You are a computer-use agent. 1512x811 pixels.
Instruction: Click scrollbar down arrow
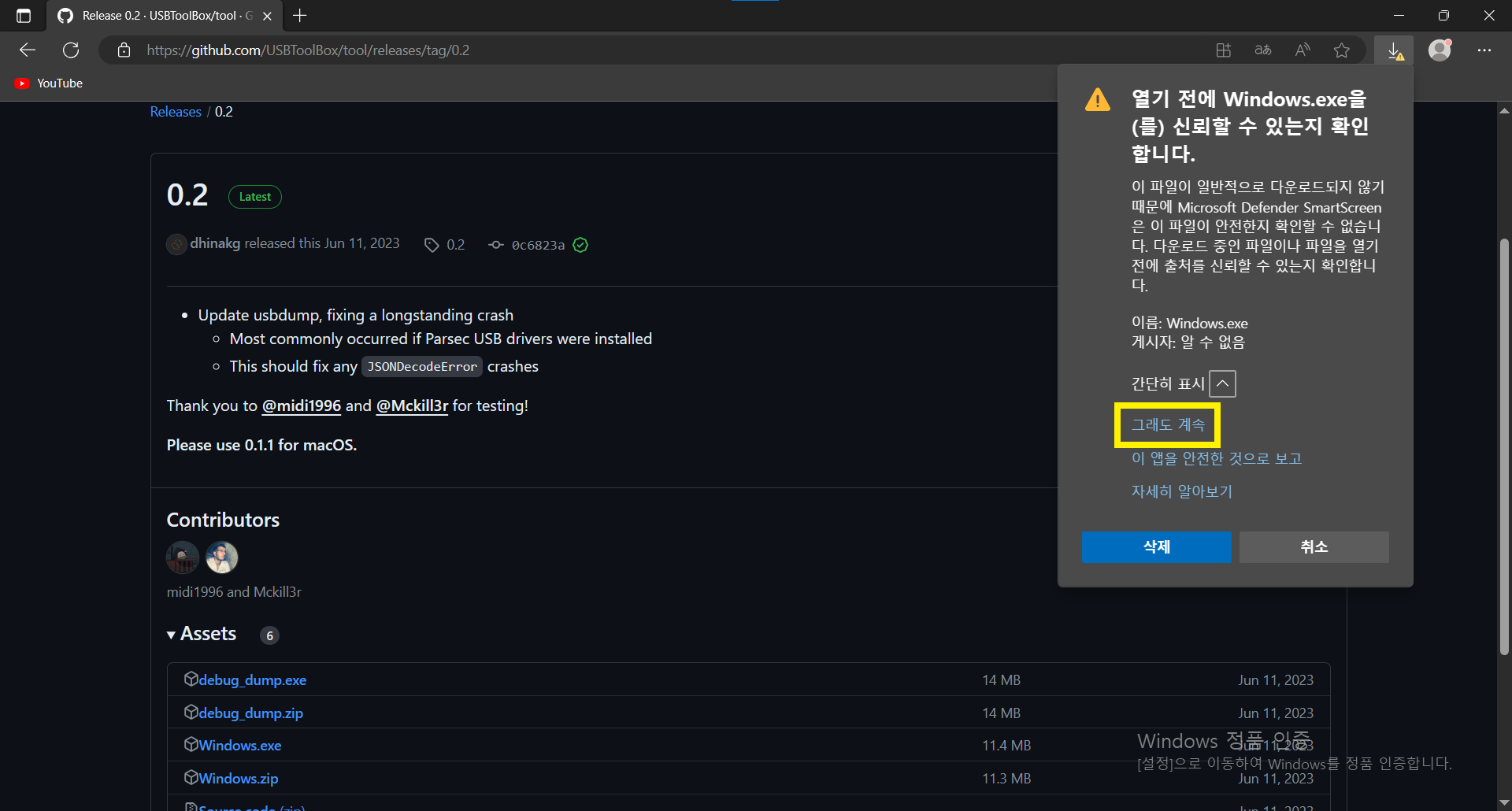pyautogui.click(x=1504, y=802)
